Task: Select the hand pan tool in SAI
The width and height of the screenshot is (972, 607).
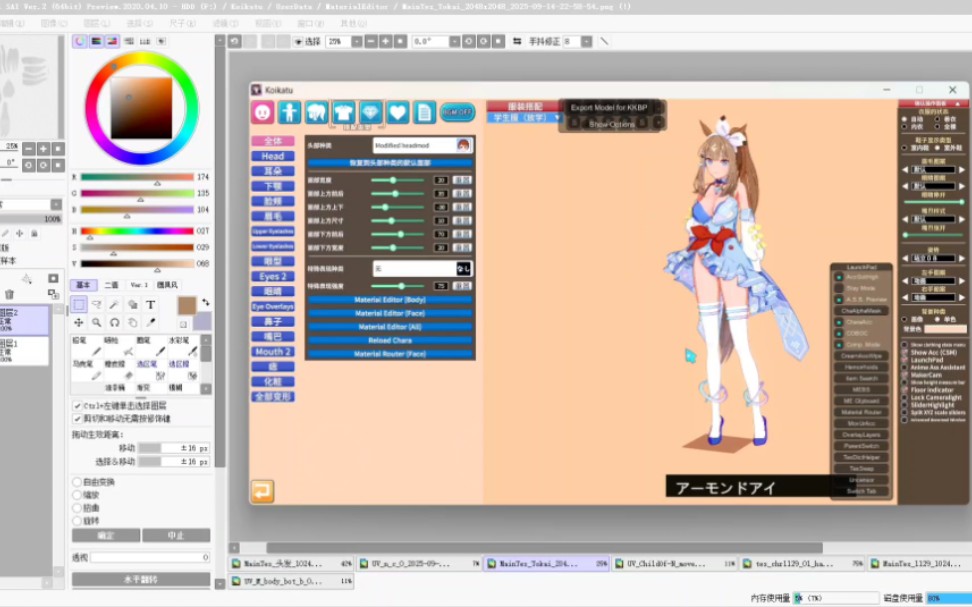Action: 133,322
